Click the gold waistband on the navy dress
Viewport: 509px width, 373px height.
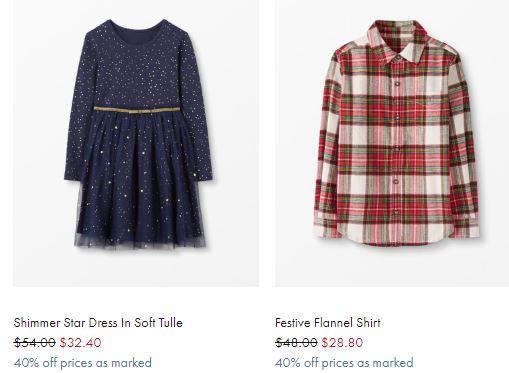137,109
